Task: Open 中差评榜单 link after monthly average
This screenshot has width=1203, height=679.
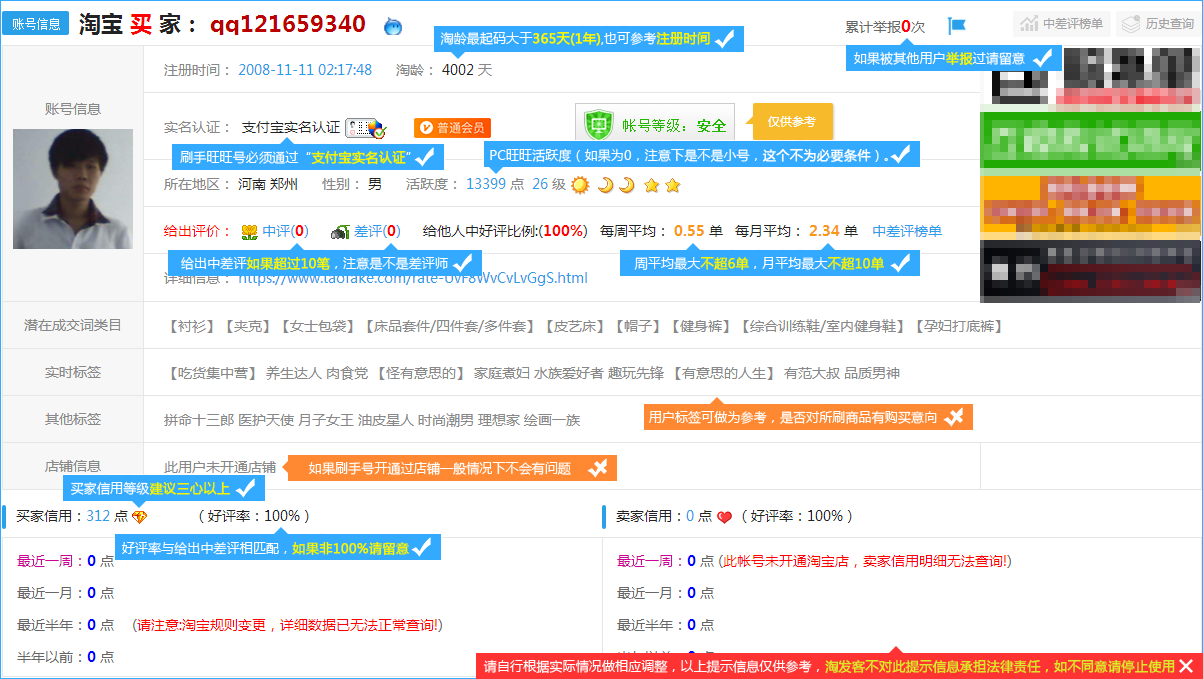Action: [x=907, y=231]
